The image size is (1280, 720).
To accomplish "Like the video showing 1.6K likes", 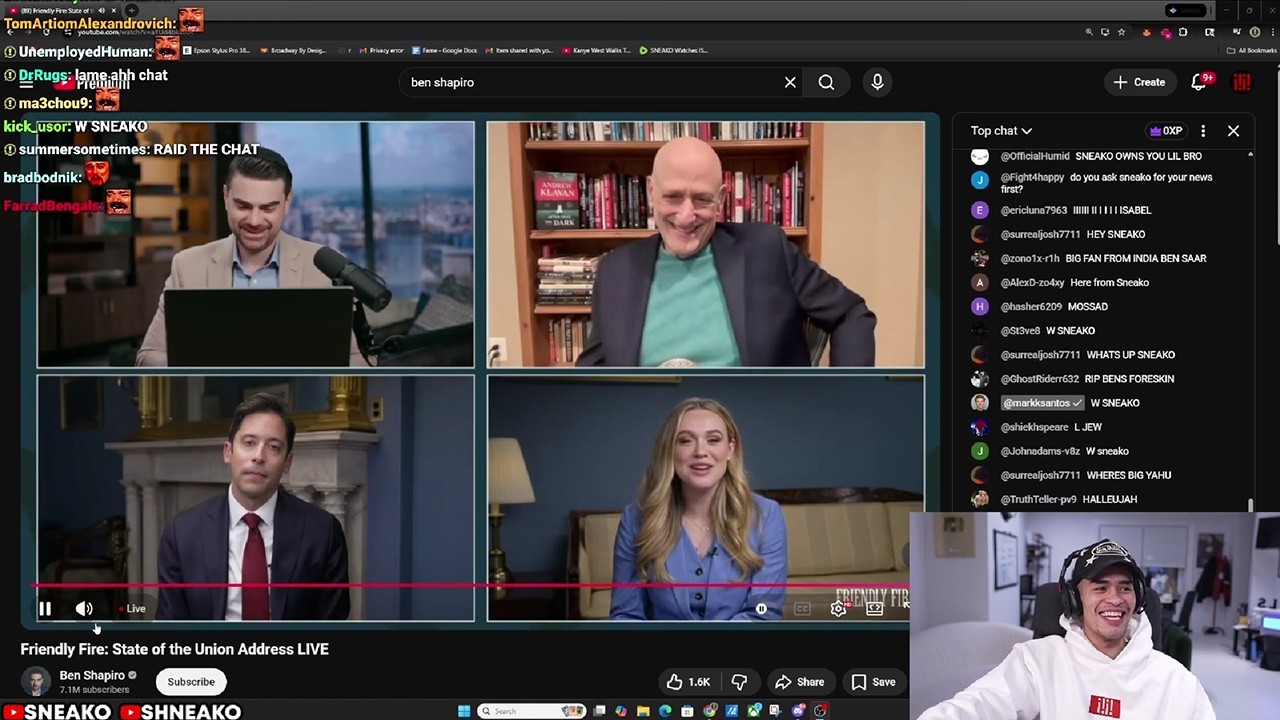I will coord(688,682).
